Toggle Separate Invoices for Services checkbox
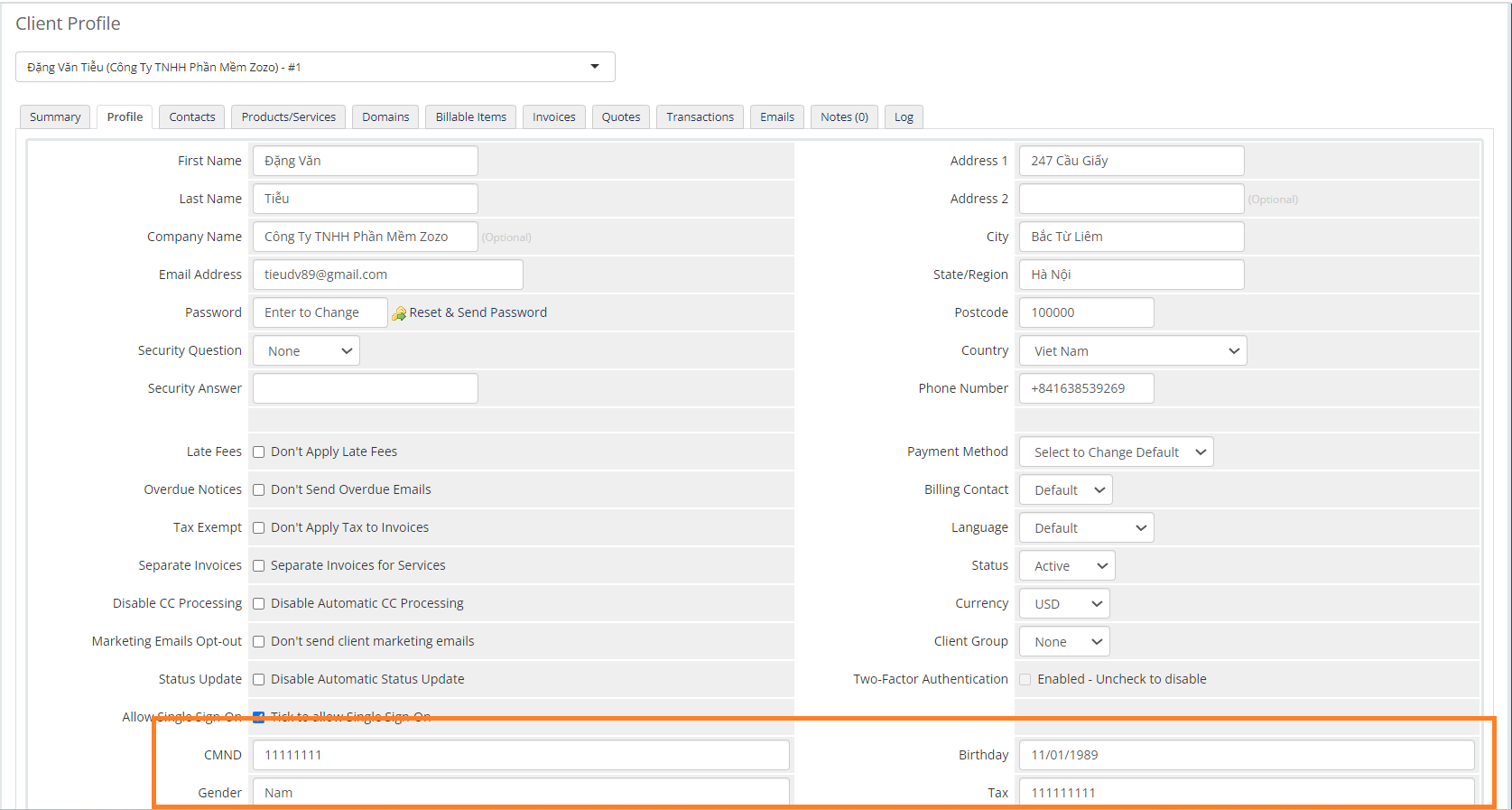 [259, 565]
